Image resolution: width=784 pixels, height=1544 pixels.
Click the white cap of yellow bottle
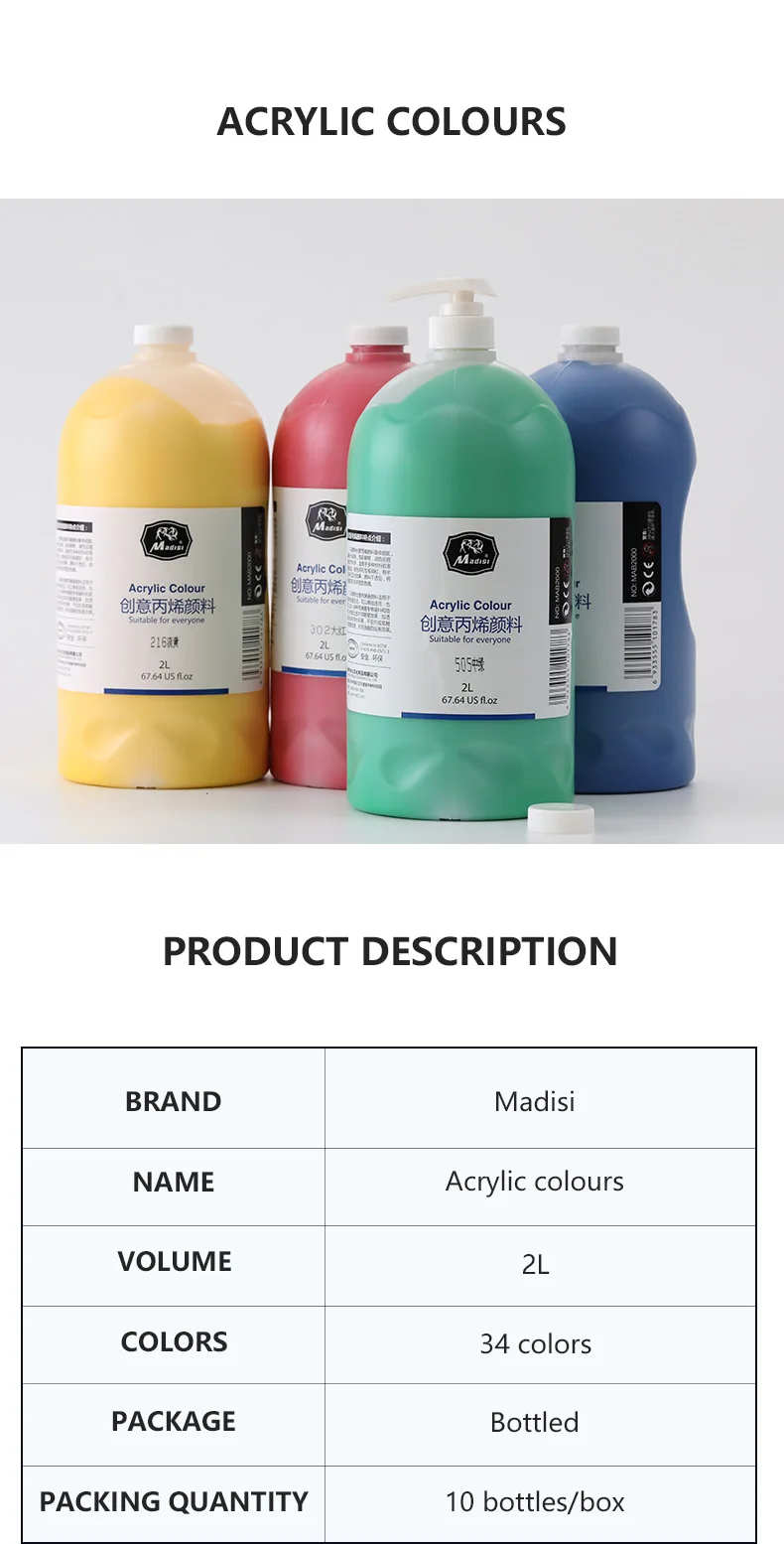click(x=163, y=334)
